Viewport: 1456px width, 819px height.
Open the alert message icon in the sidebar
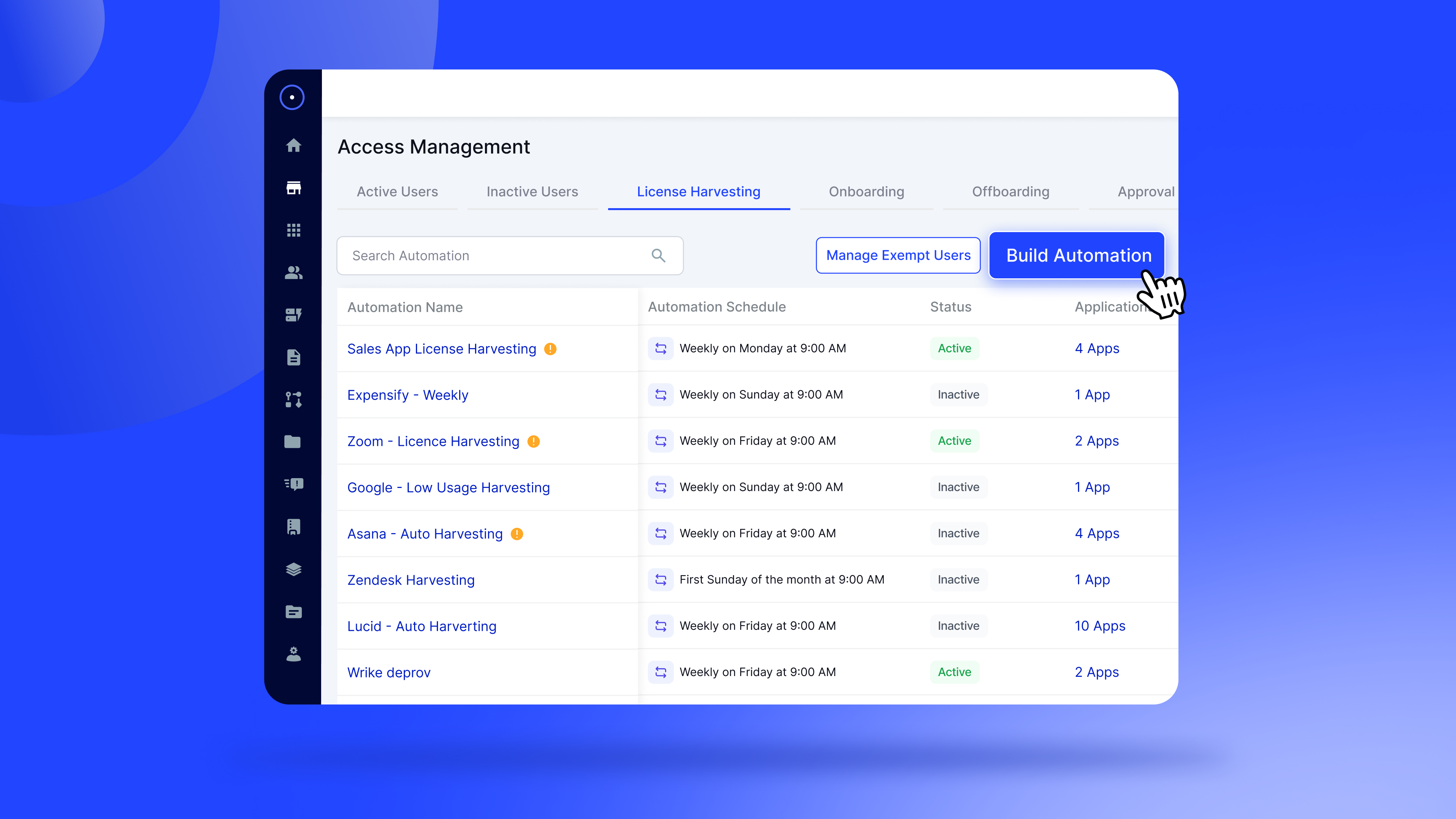(293, 484)
